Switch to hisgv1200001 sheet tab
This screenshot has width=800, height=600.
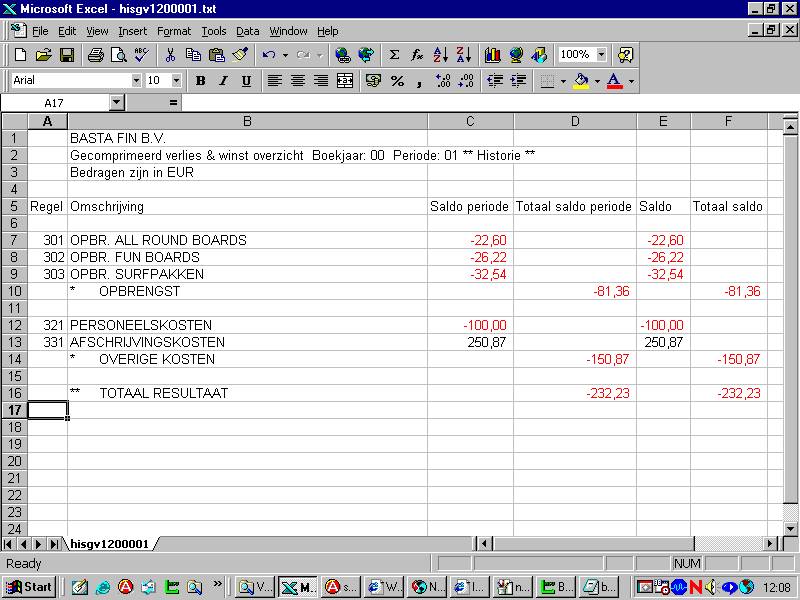point(109,544)
